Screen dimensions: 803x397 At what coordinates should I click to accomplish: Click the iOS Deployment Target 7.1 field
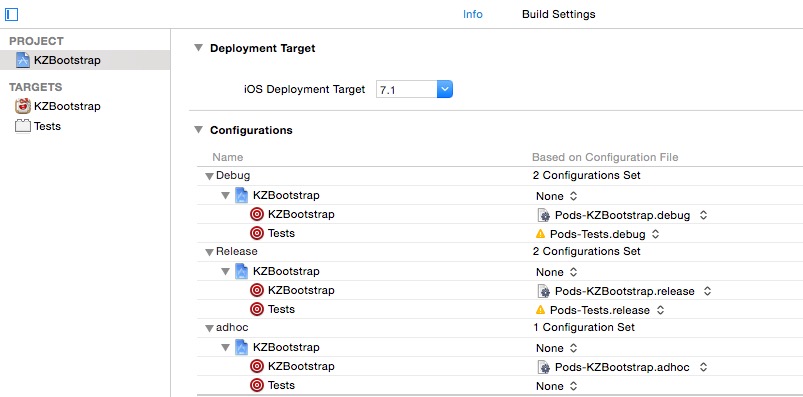(x=407, y=90)
